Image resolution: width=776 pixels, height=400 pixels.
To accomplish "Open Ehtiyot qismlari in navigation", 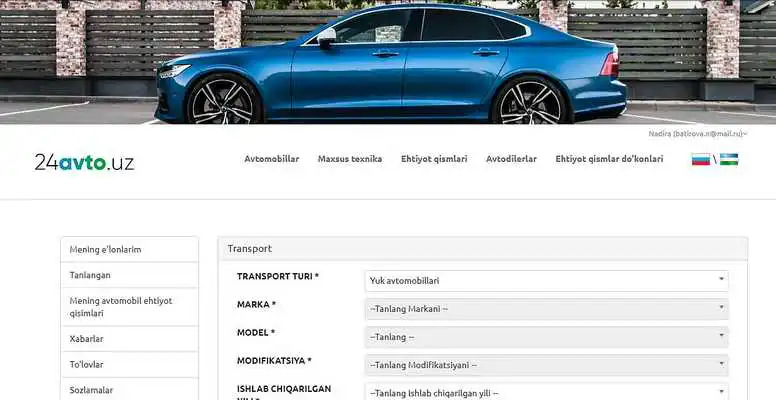I will [433, 159].
